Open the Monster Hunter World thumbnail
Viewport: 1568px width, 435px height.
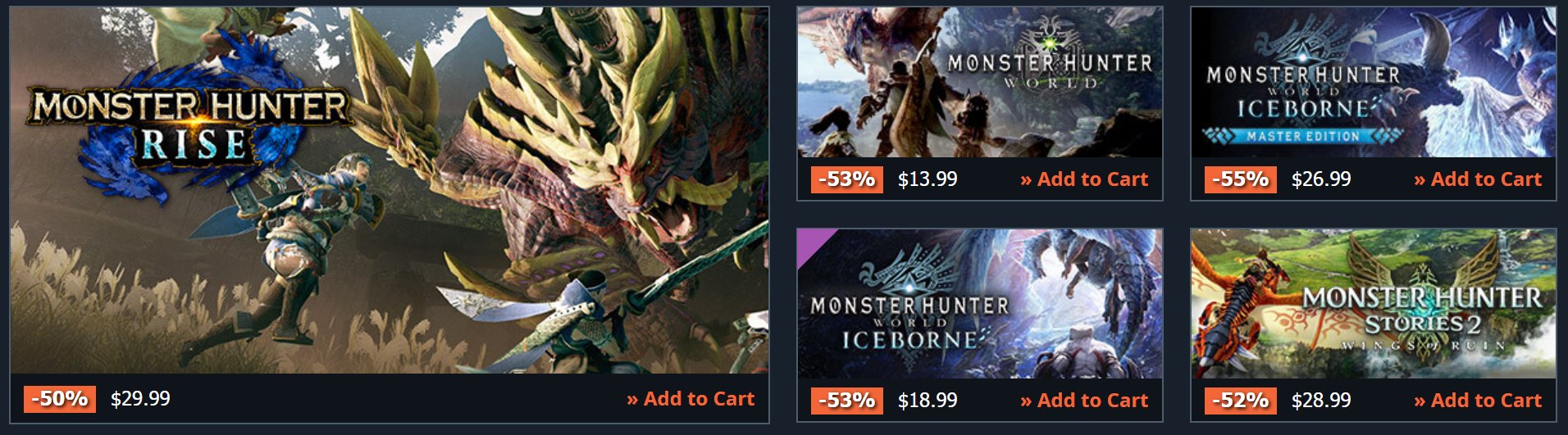[x=980, y=82]
